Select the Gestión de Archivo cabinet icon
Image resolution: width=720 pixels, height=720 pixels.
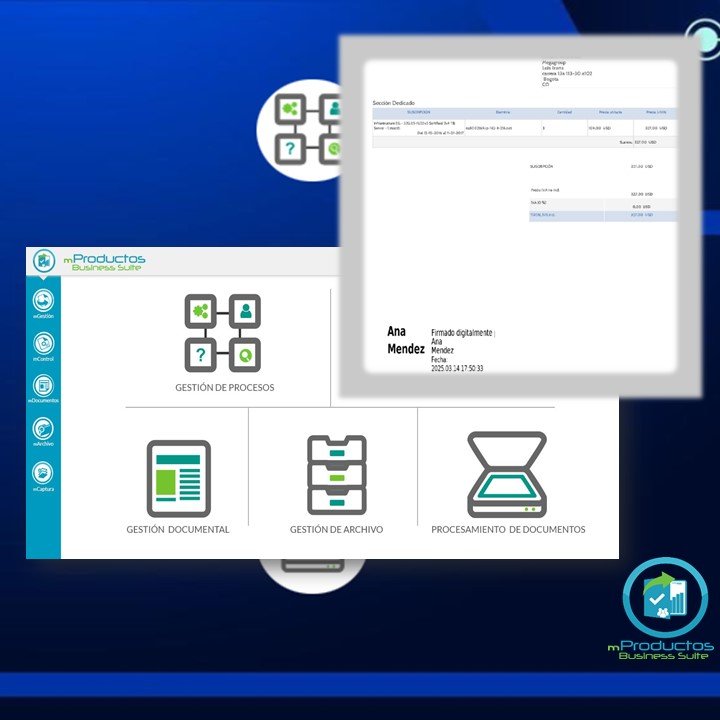[336, 474]
